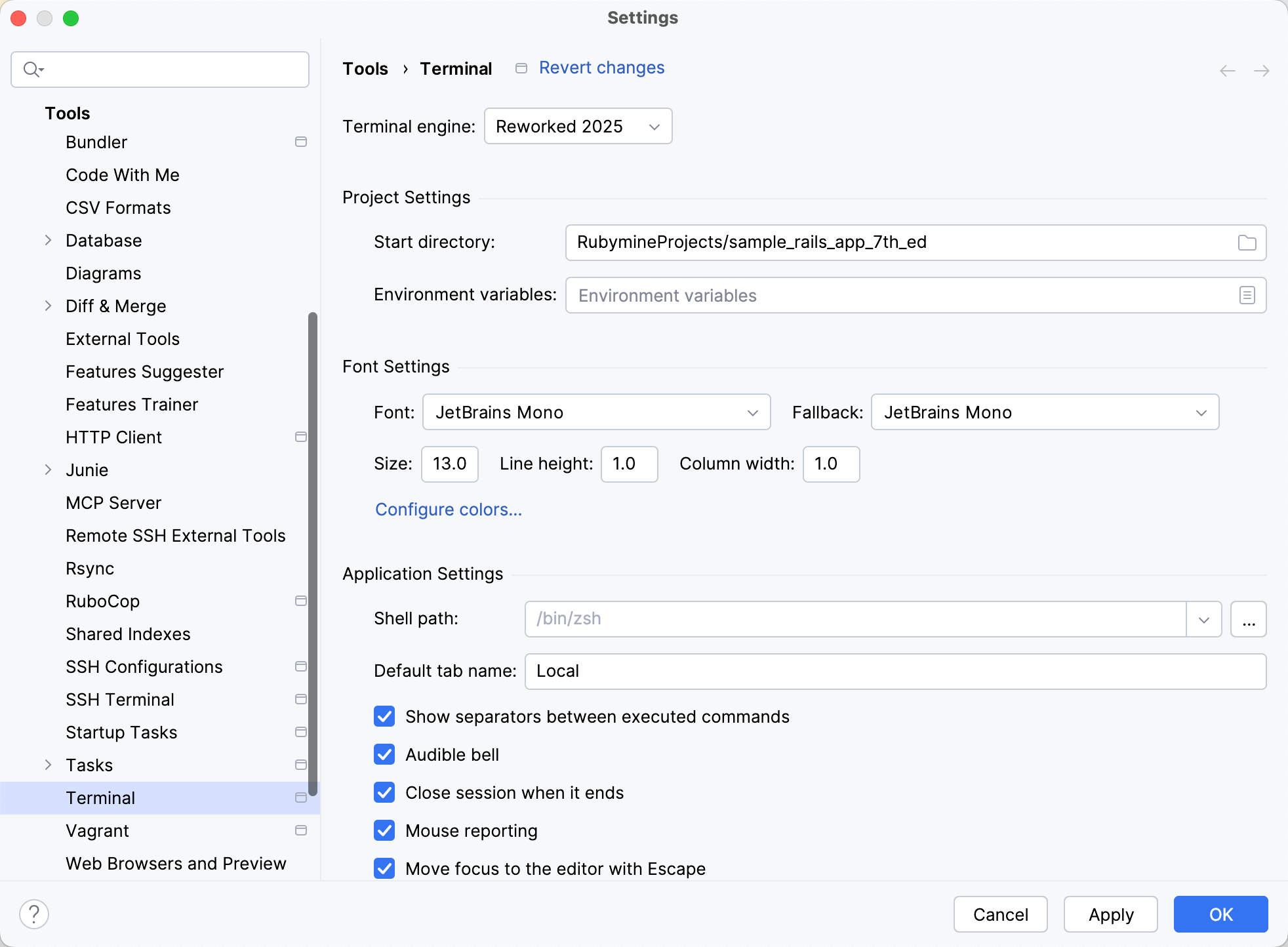Expand the Database section in sidebar

[48, 240]
